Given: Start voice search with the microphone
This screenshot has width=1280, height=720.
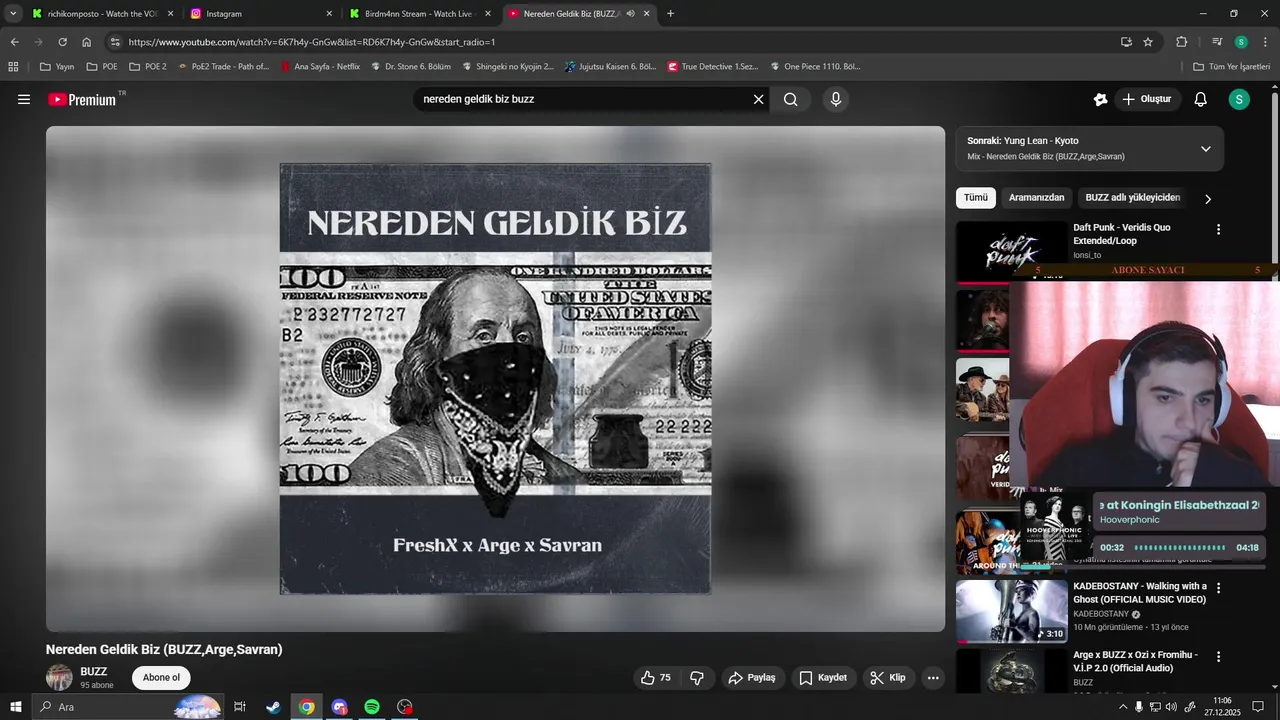Looking at the screenshot, I should click(836, 99).
